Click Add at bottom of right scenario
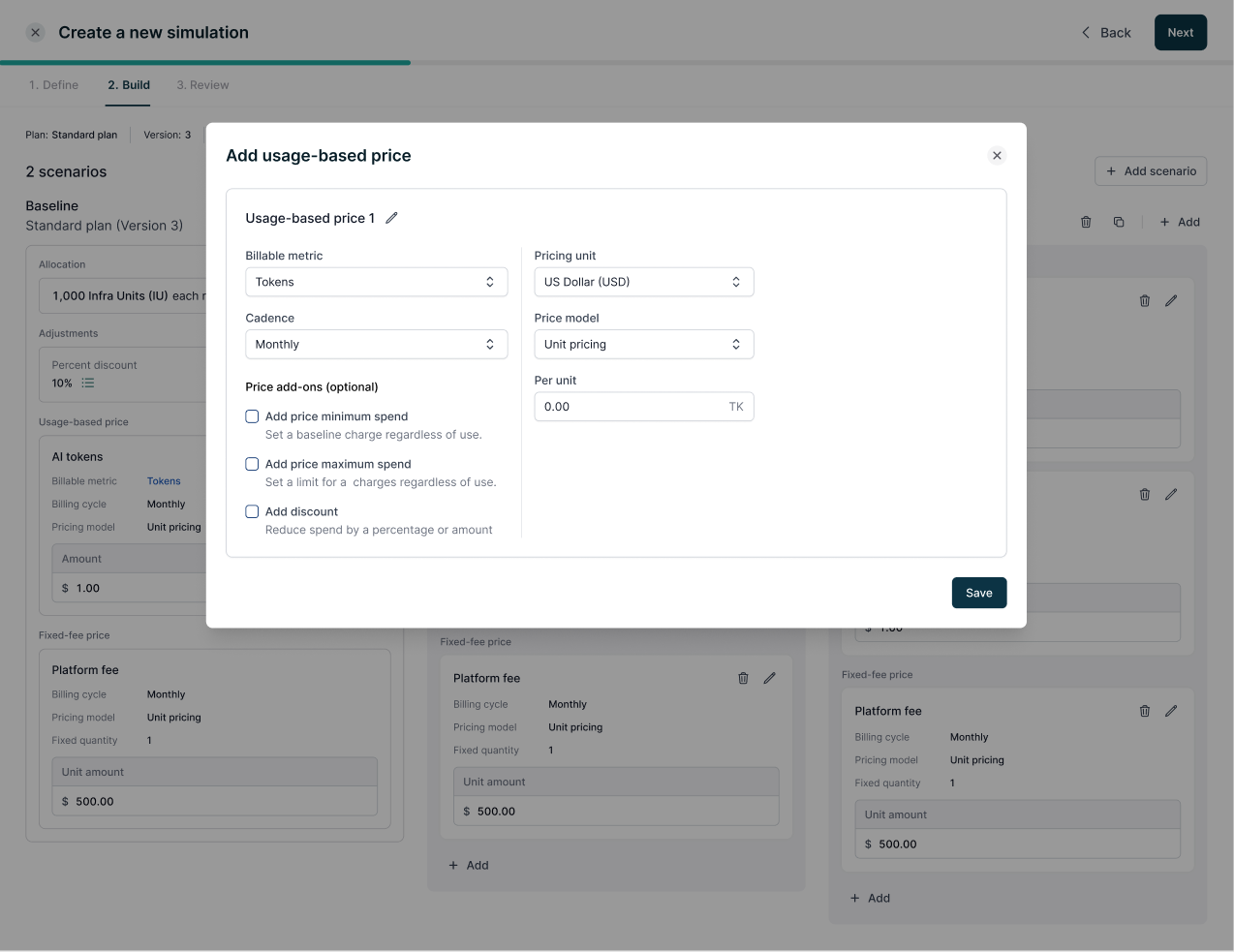The image size is (1234, 952). 870,899
